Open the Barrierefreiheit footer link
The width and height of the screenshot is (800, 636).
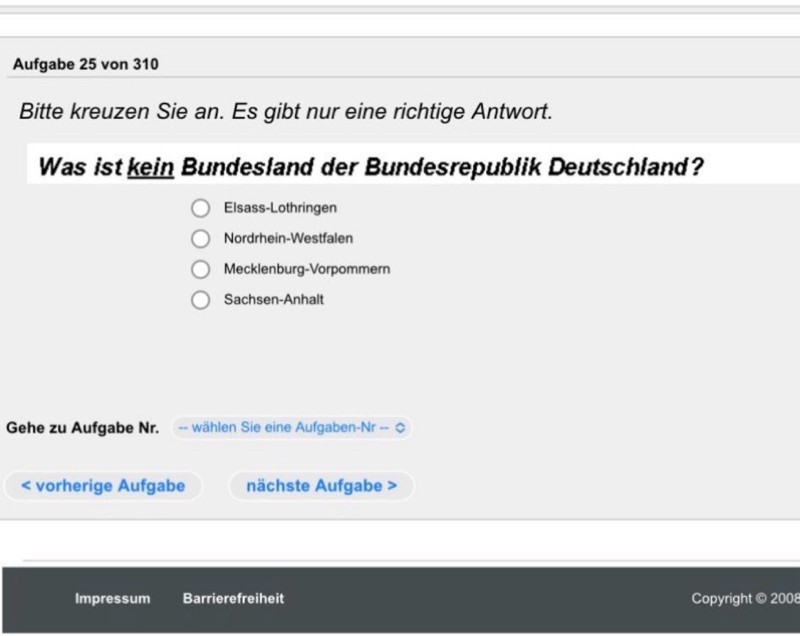pyautogui.click(x=233, y=599)
